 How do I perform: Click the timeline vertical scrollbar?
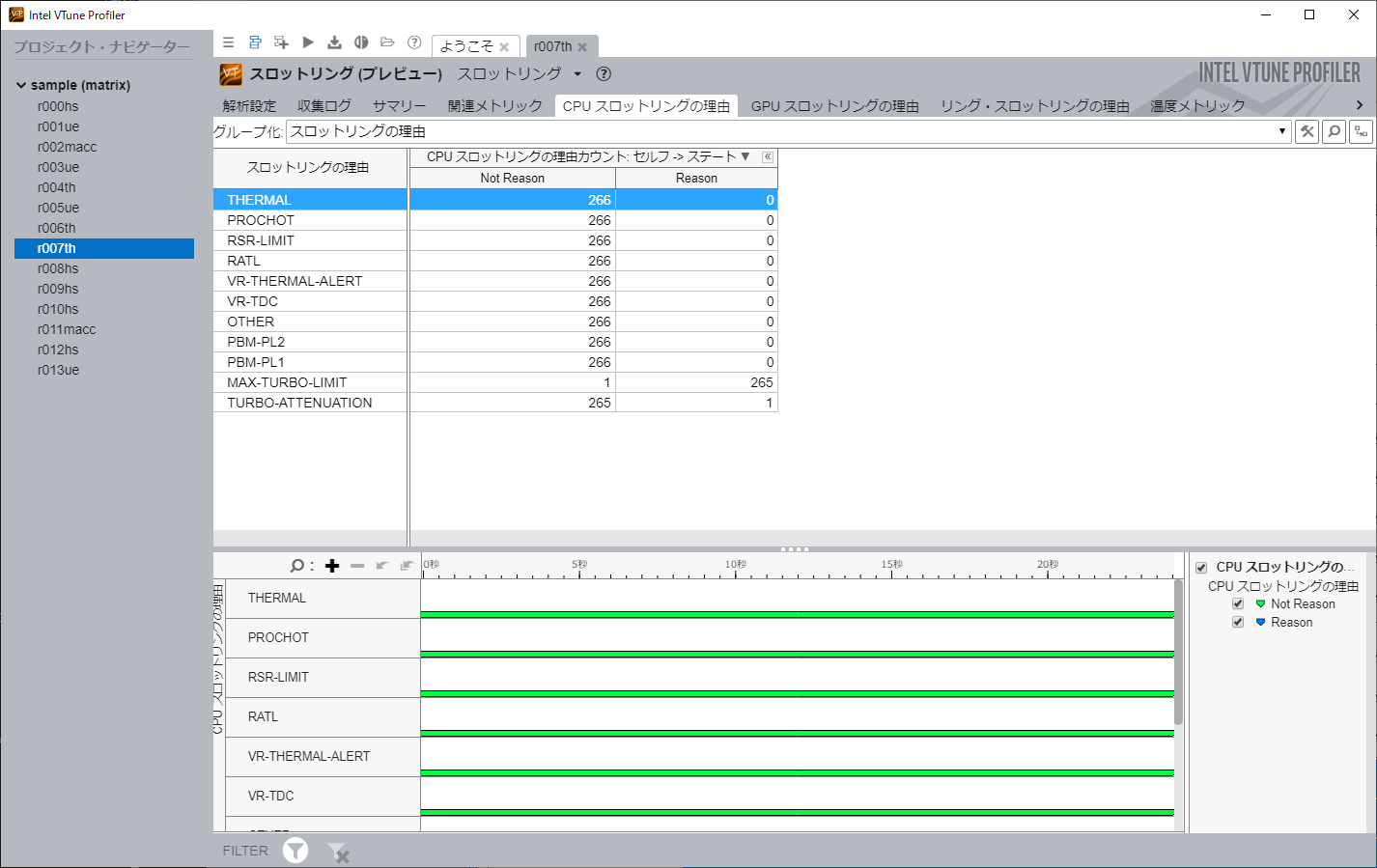(1178, 652)
